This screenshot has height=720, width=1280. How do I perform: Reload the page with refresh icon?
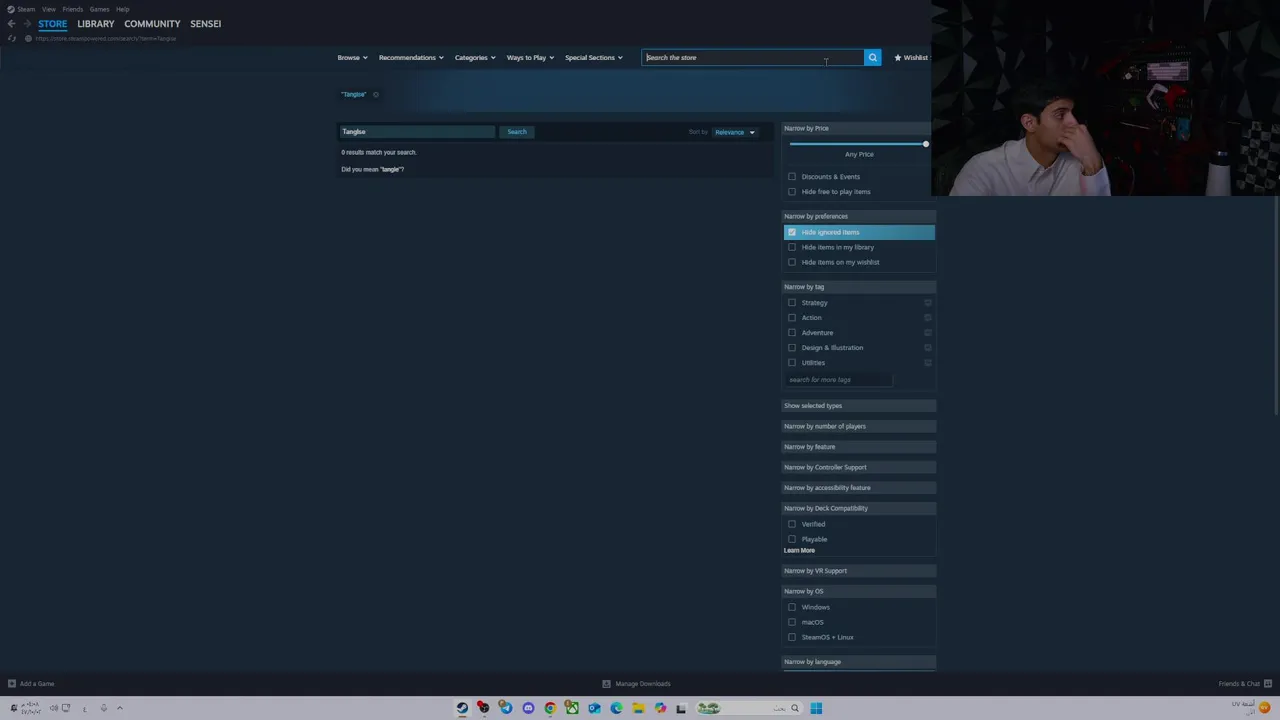coord(12,38)
